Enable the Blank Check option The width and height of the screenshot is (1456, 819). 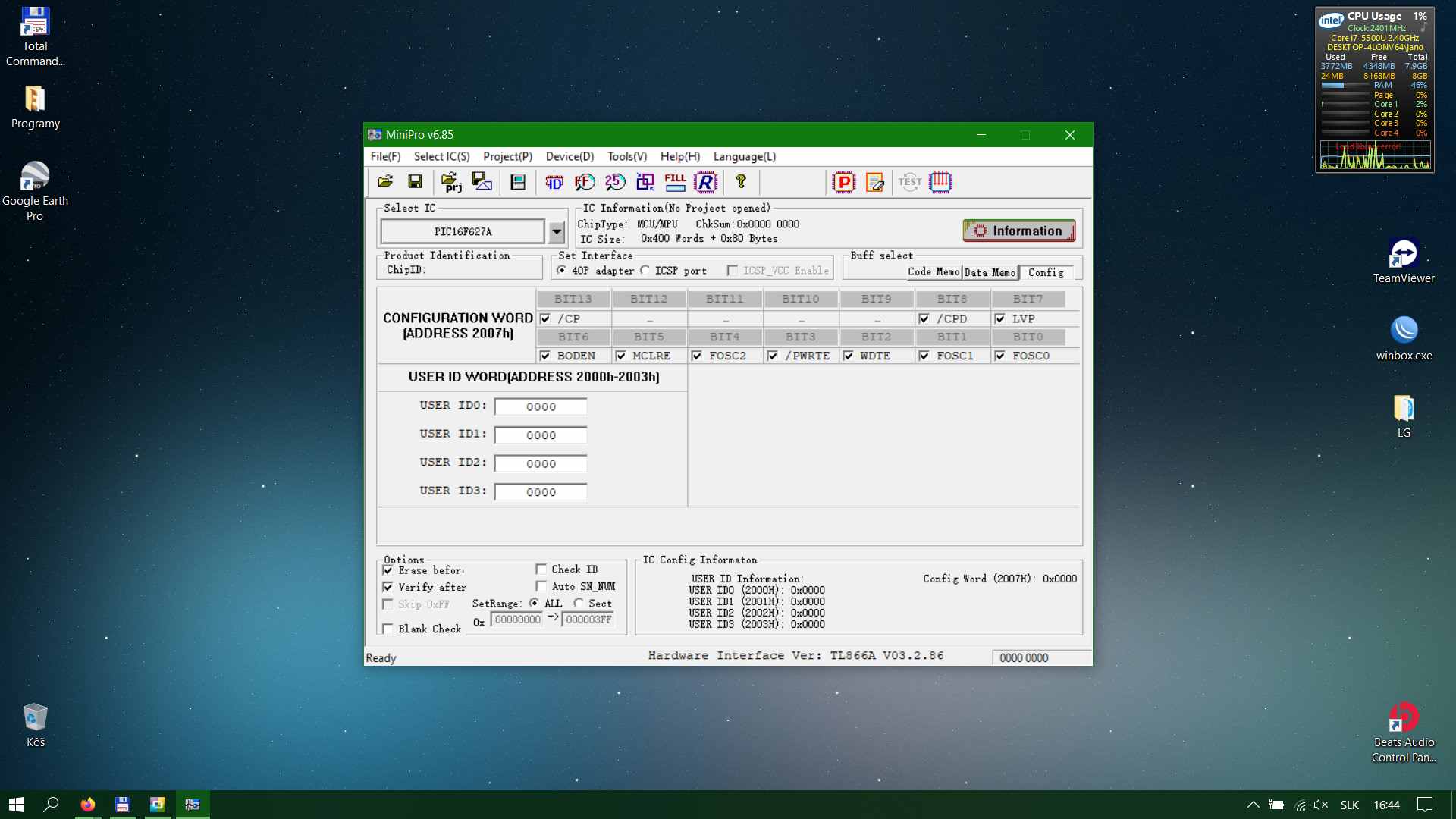tap(388, 629)
